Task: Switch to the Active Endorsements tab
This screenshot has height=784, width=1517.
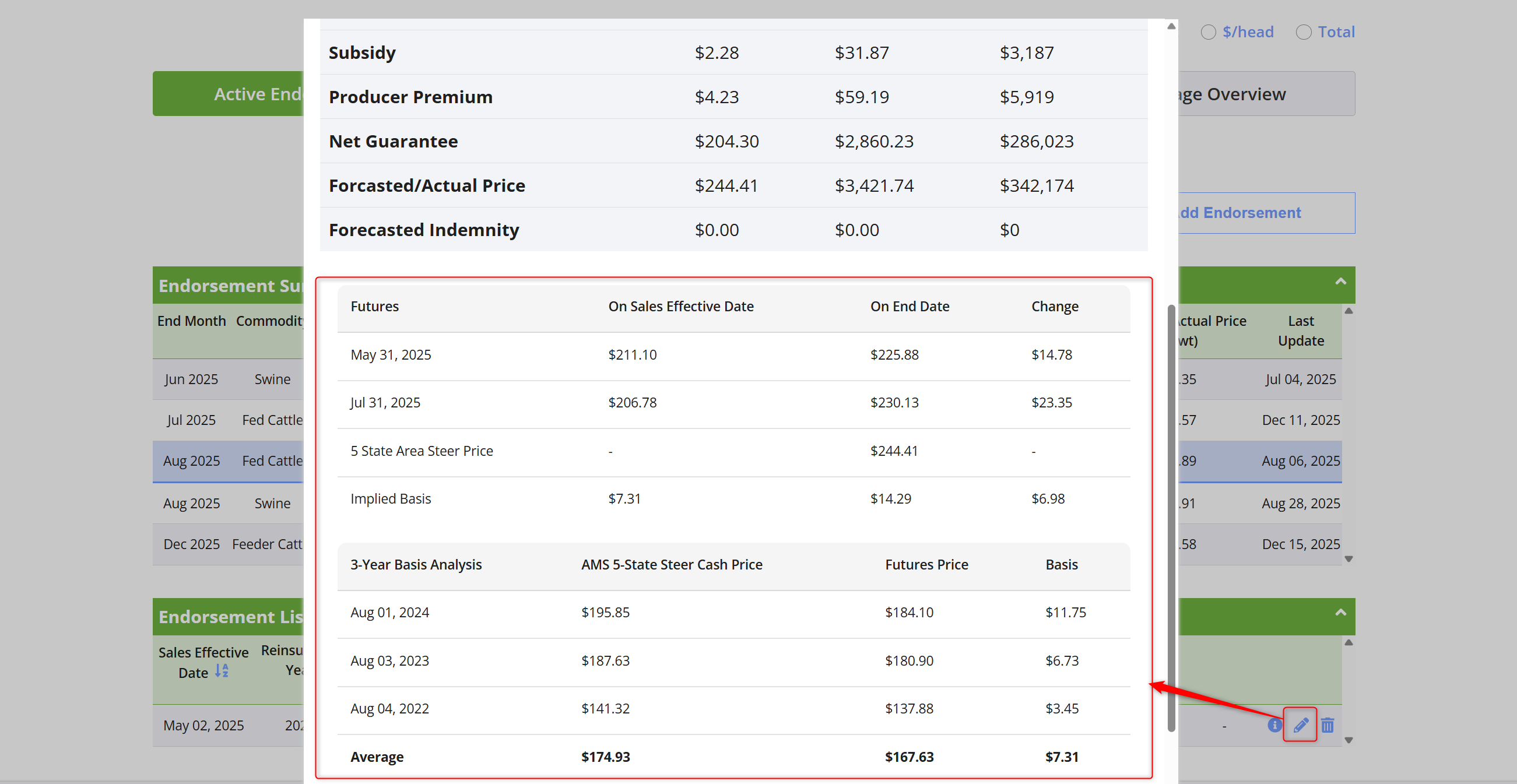Action: click(229, 94)
